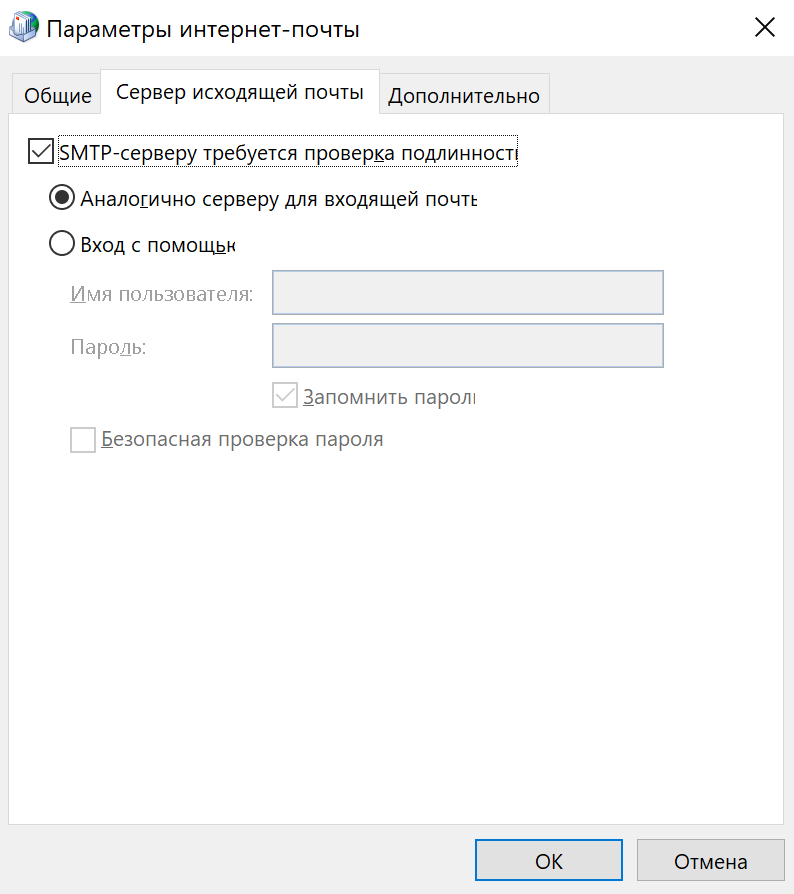The height and width of the screenshot is (894, 794).
Task: Focus the Имя пользователя input field
Action: (x=468, y=292)
